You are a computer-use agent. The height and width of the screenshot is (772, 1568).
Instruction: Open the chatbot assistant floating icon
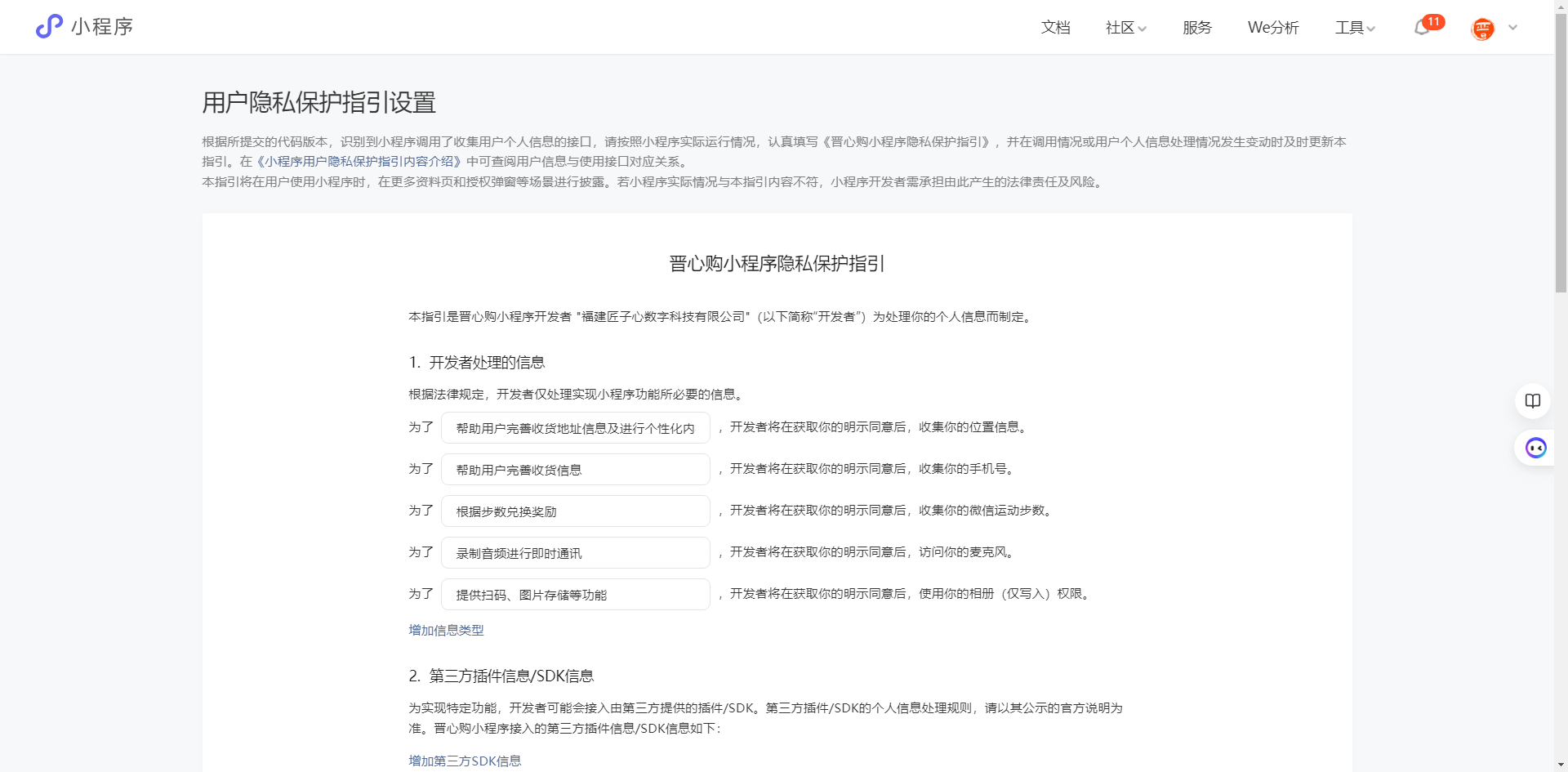coord(1535,448)
